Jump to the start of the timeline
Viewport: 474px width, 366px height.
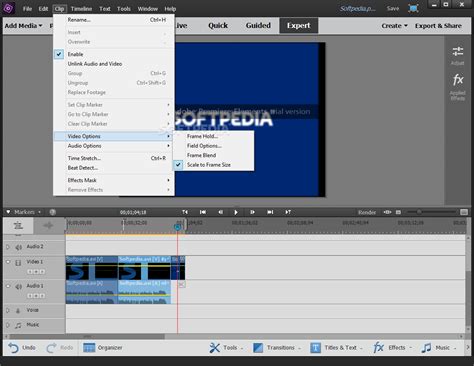click(203, 212)
